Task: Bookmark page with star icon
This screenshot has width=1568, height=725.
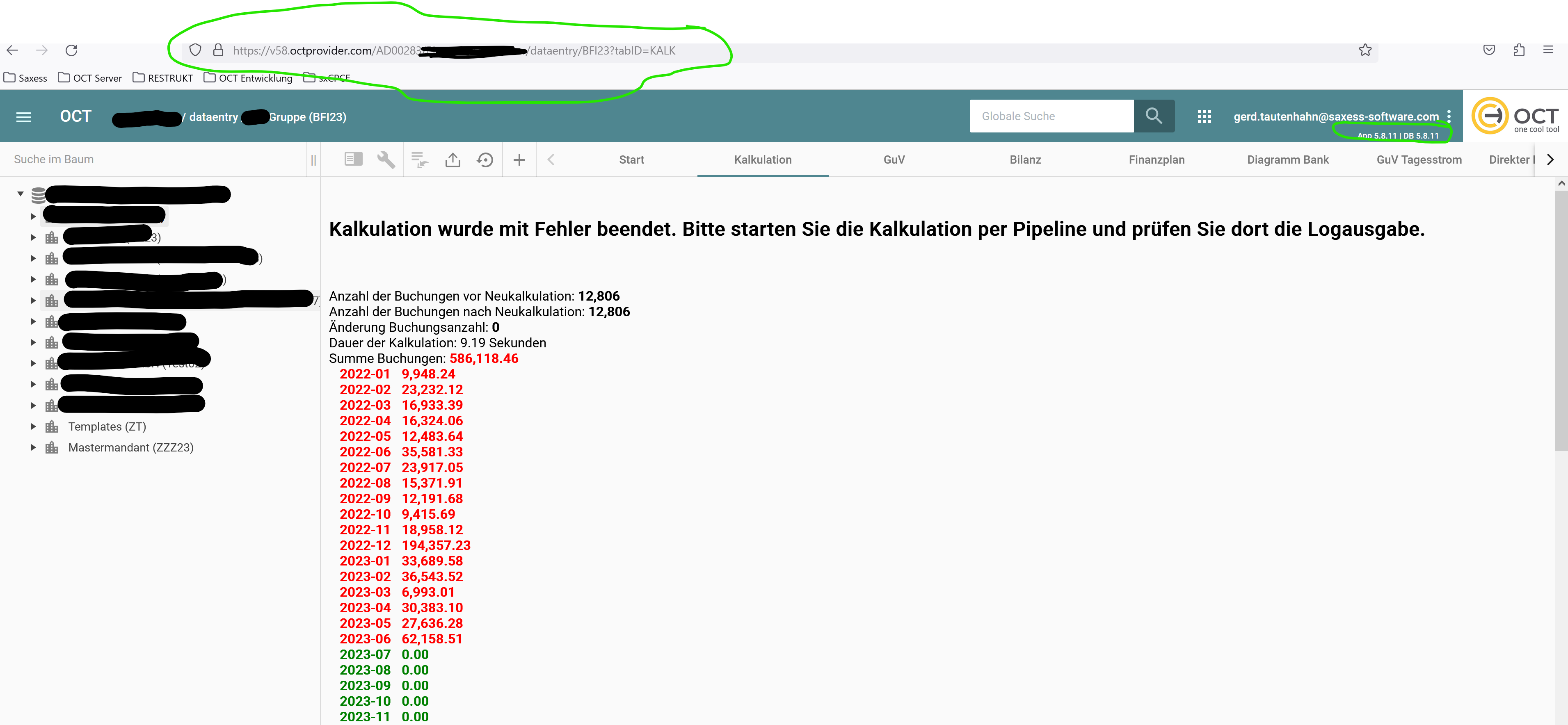Action: (x=1365, y=50)
